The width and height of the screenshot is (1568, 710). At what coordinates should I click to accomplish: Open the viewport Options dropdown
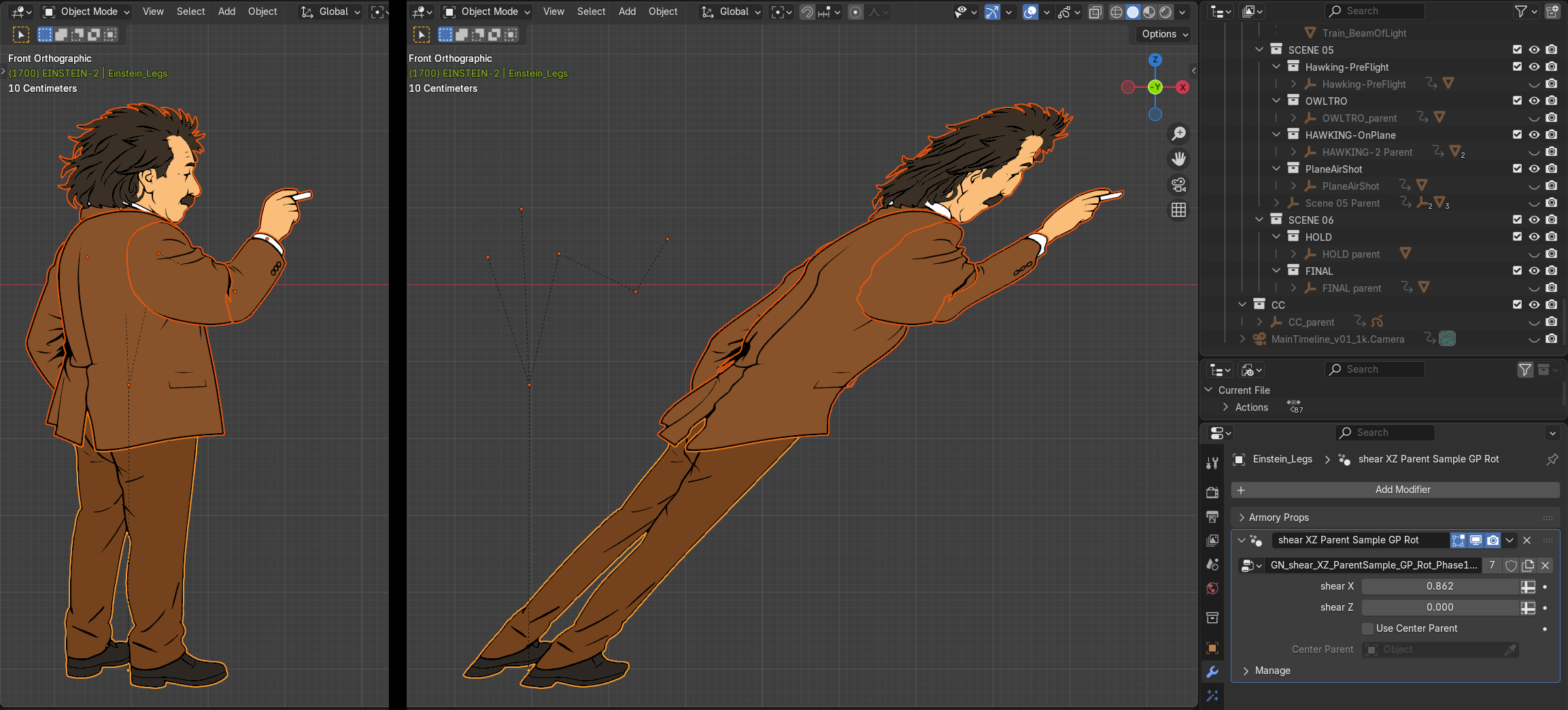1165,34
